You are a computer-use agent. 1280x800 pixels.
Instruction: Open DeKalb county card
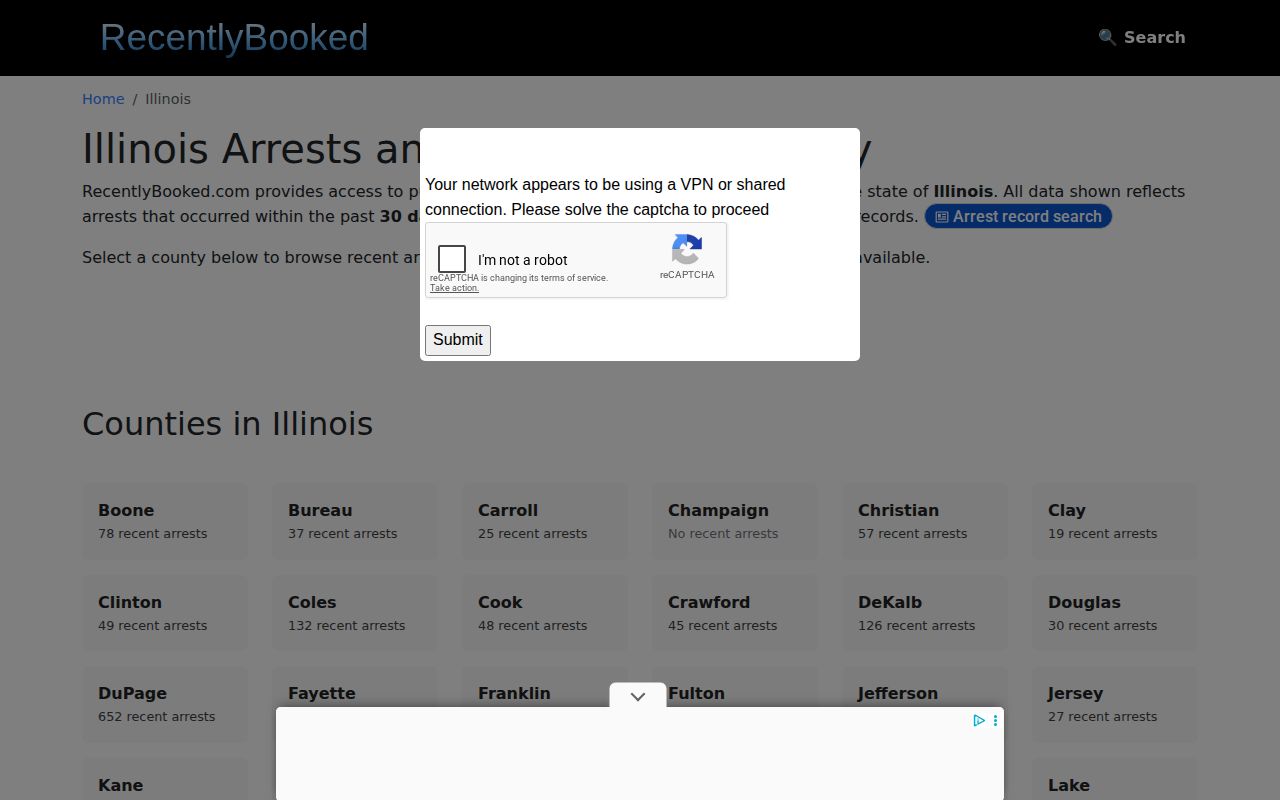(925, 613)
